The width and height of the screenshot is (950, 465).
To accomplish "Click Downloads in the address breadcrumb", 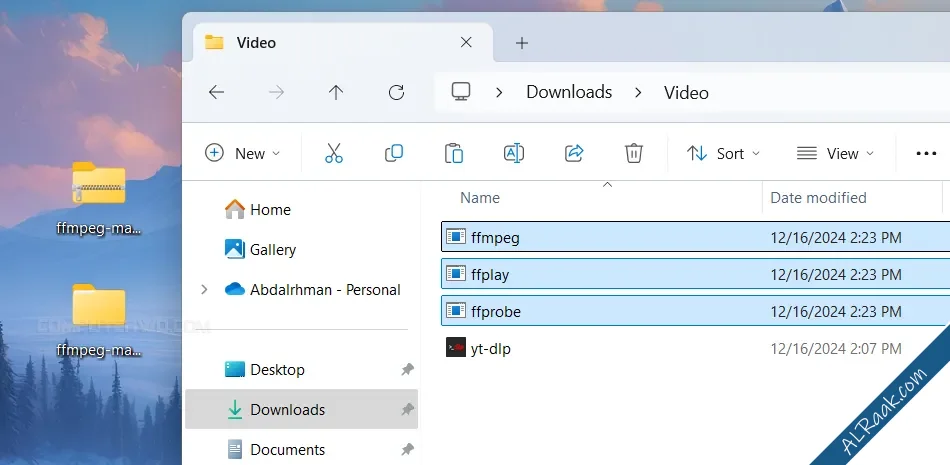I will click(569, 92).
